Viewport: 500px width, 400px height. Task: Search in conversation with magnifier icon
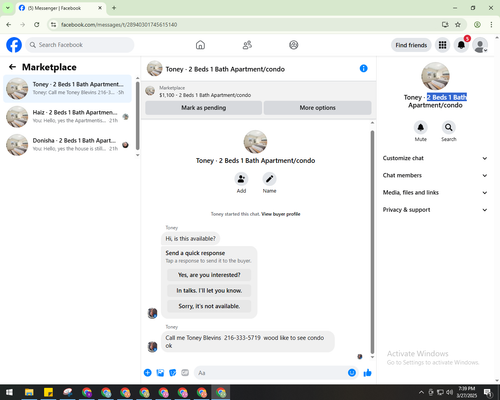(x=449, y=127)
